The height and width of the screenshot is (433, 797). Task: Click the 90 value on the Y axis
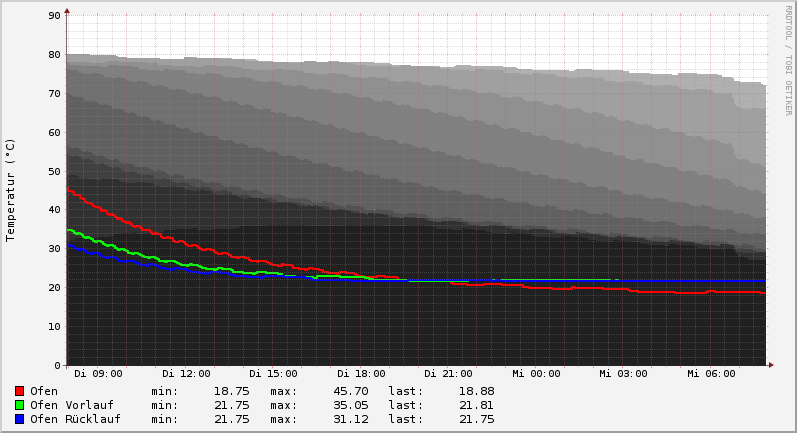click(55, 16)
